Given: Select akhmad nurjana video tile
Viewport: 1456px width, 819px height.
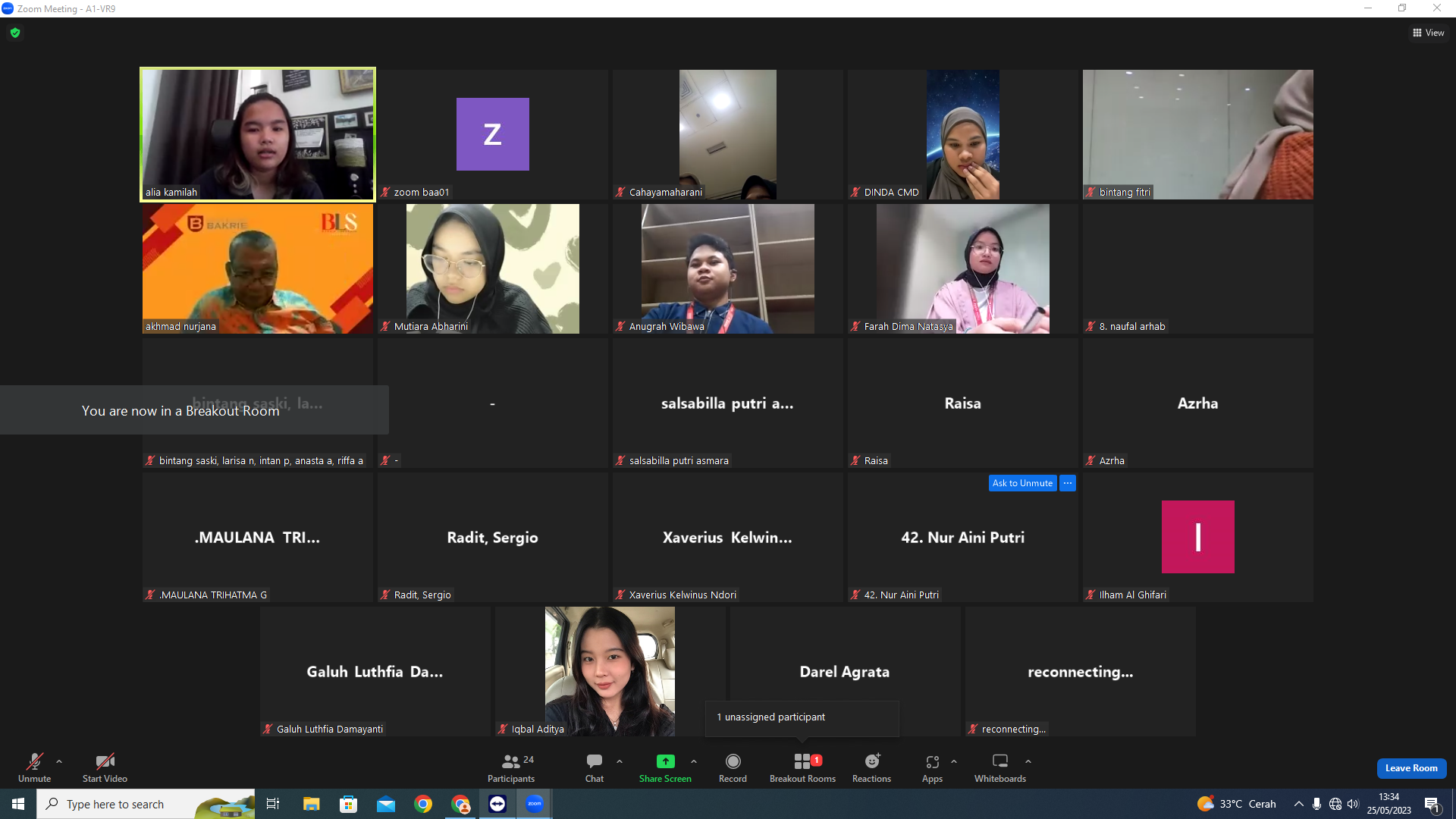Looking at the screenshot, I should [x=258, y=268].
